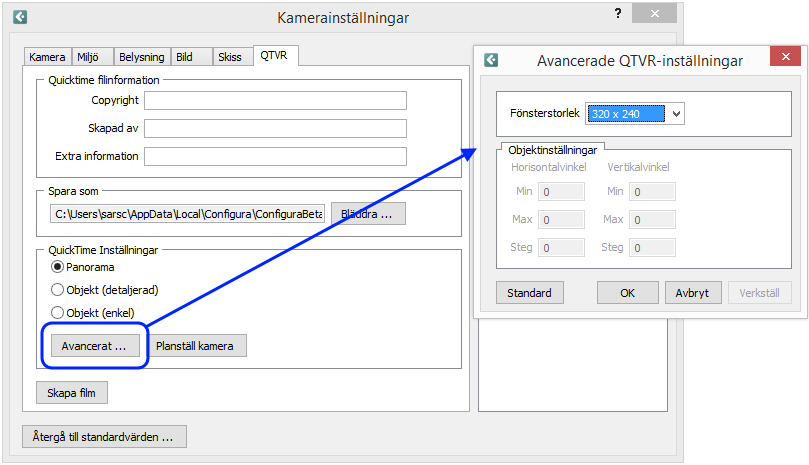This screenshot has height=465, width=809.
Task: Click Återgå till standardvärden ... button
Action: 104,437
